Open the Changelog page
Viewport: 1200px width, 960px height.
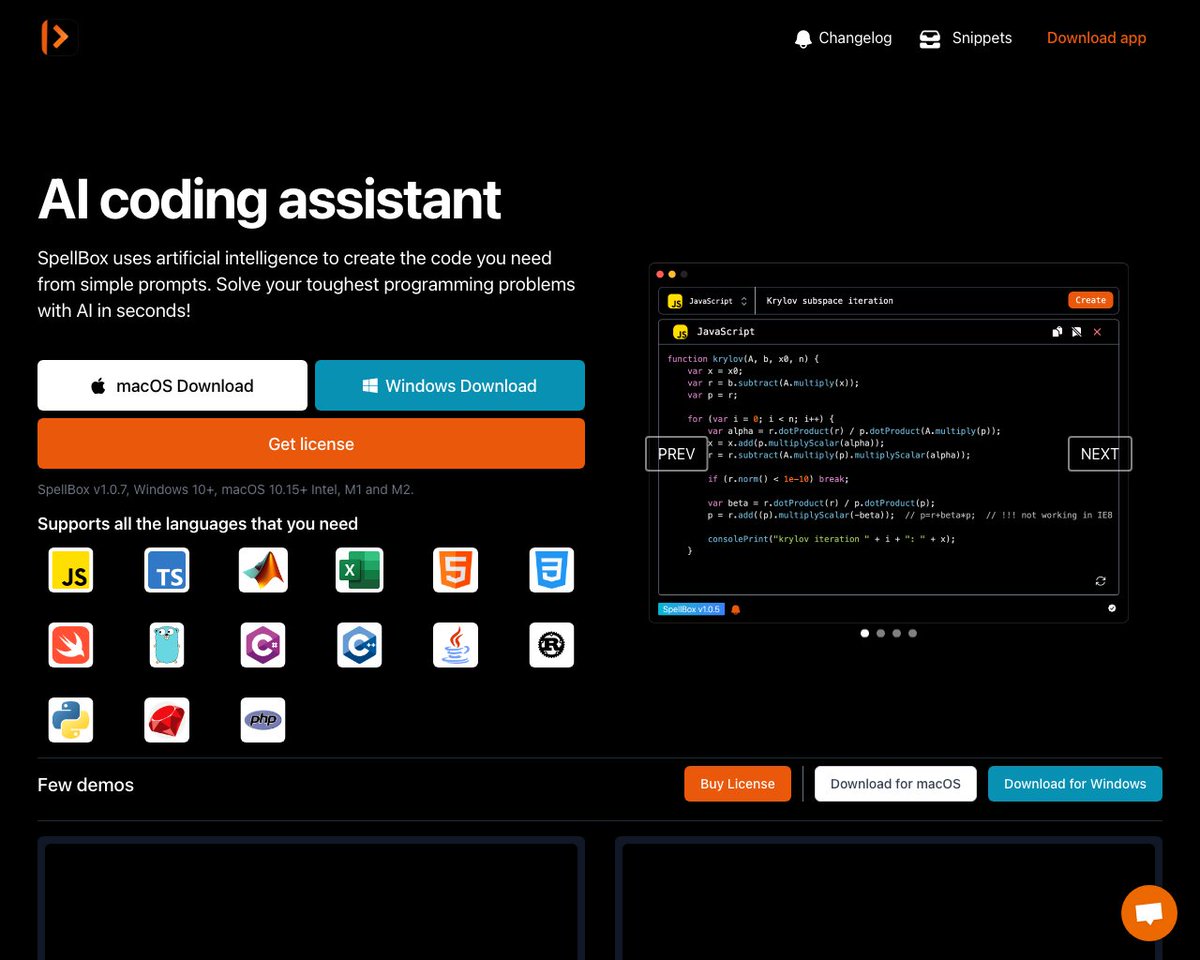pos(843,38)
